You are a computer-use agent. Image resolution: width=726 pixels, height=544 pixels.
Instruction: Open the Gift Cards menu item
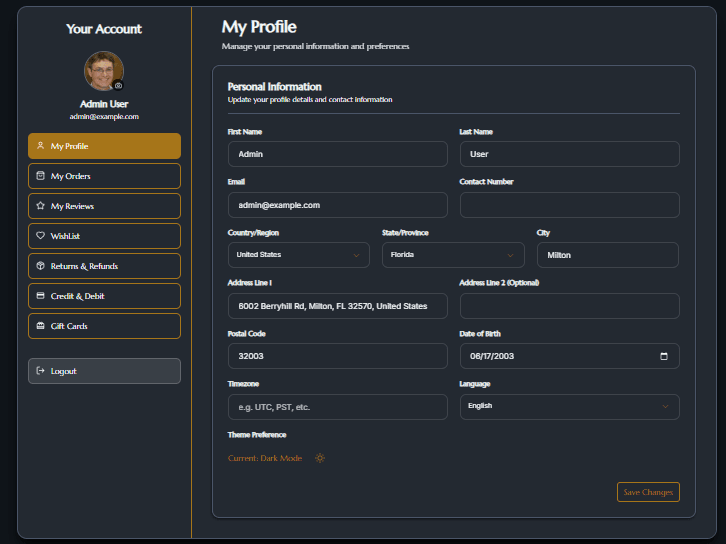(x=104, y=326)
